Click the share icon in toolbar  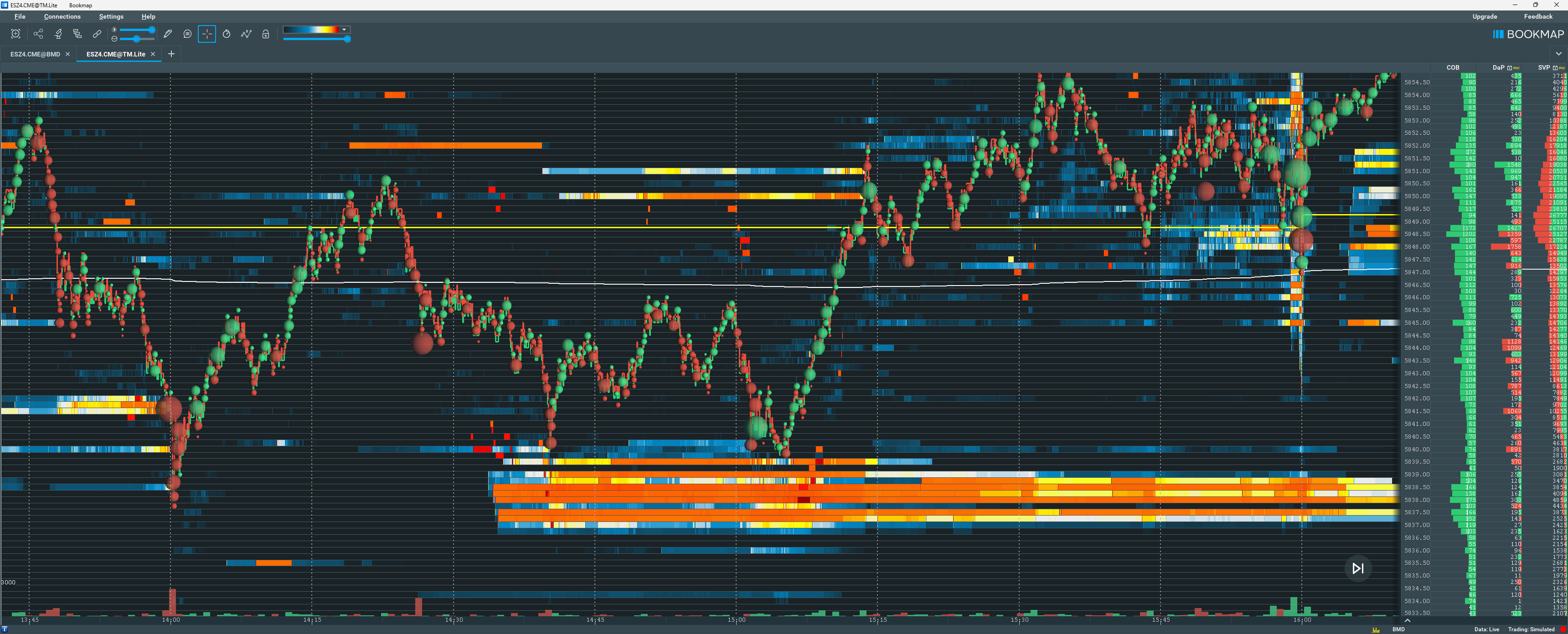tap(38, 34)
